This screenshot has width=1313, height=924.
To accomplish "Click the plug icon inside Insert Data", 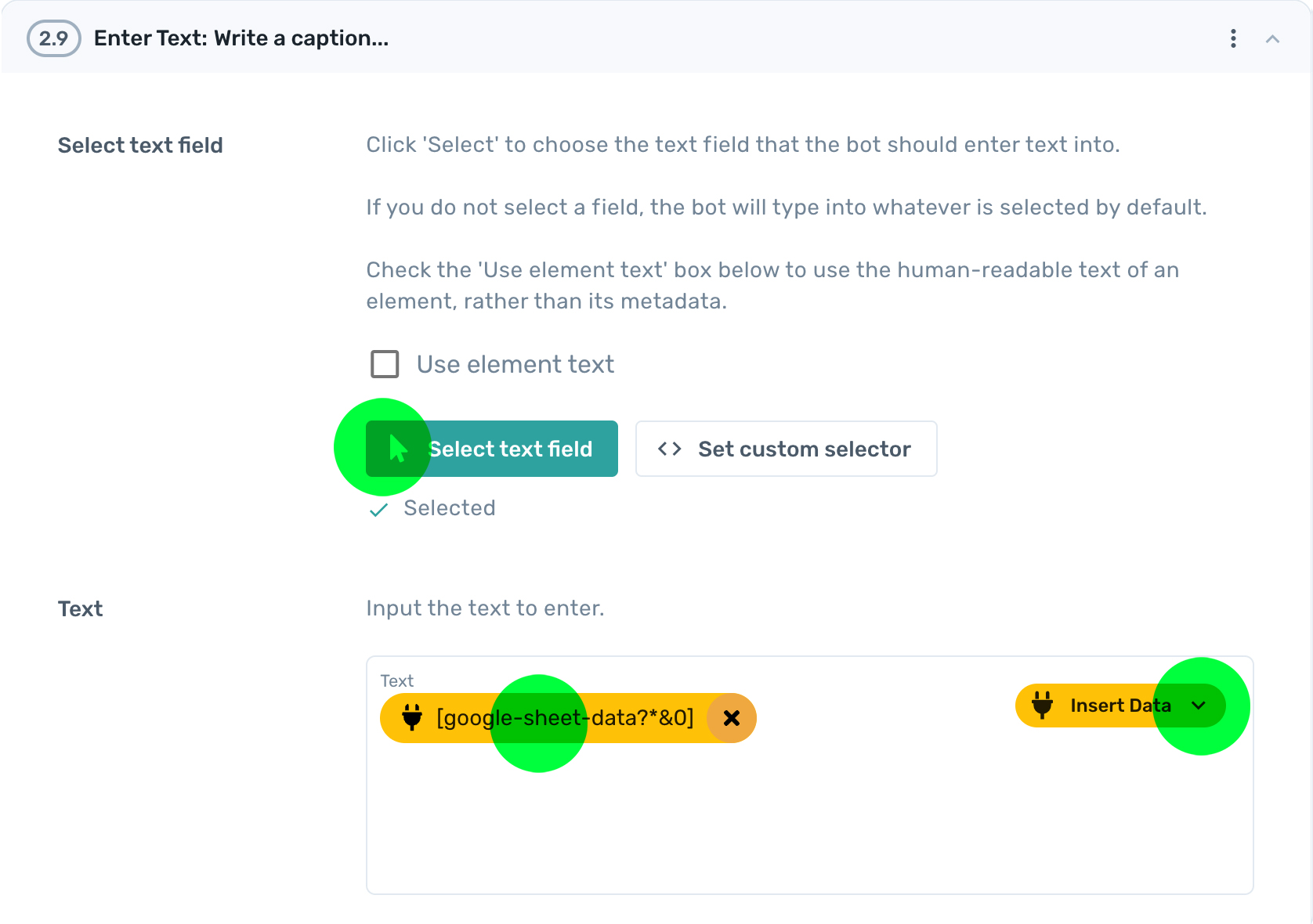I will 1042,705.
